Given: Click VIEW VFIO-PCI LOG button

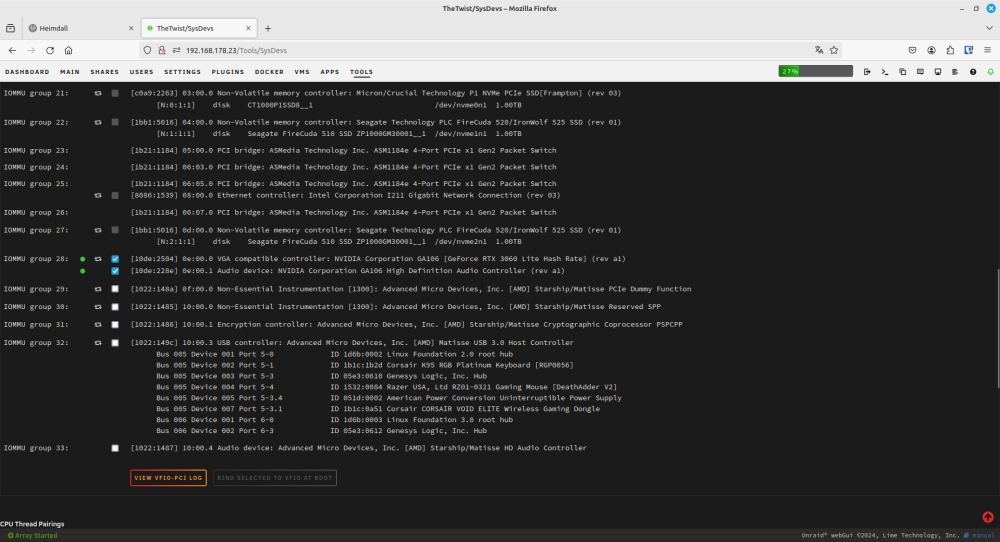Looking at the screenshot, I should click(x=168, y=478).
